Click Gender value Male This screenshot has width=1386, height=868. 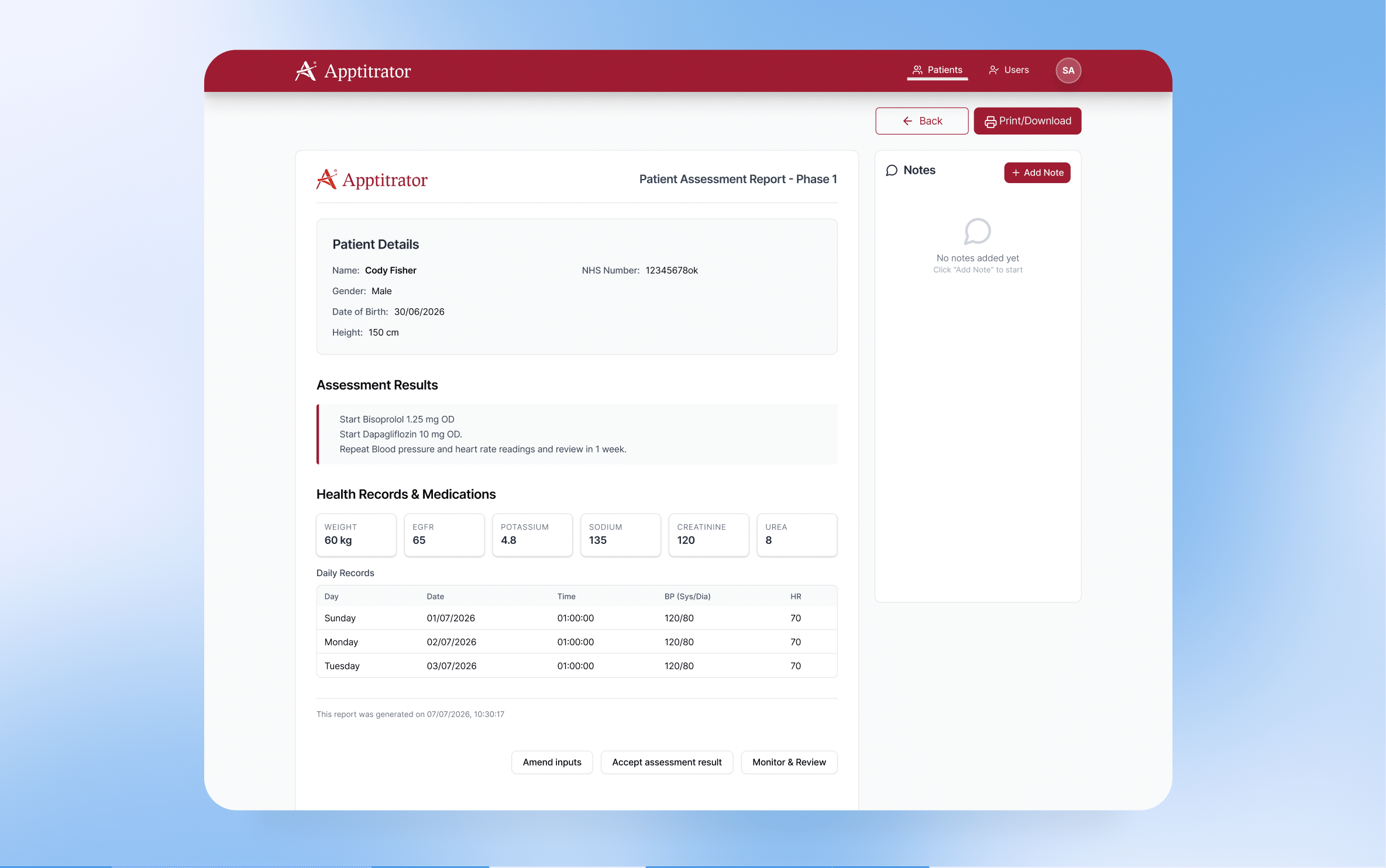pyautogui.click(x=381, y=291)
